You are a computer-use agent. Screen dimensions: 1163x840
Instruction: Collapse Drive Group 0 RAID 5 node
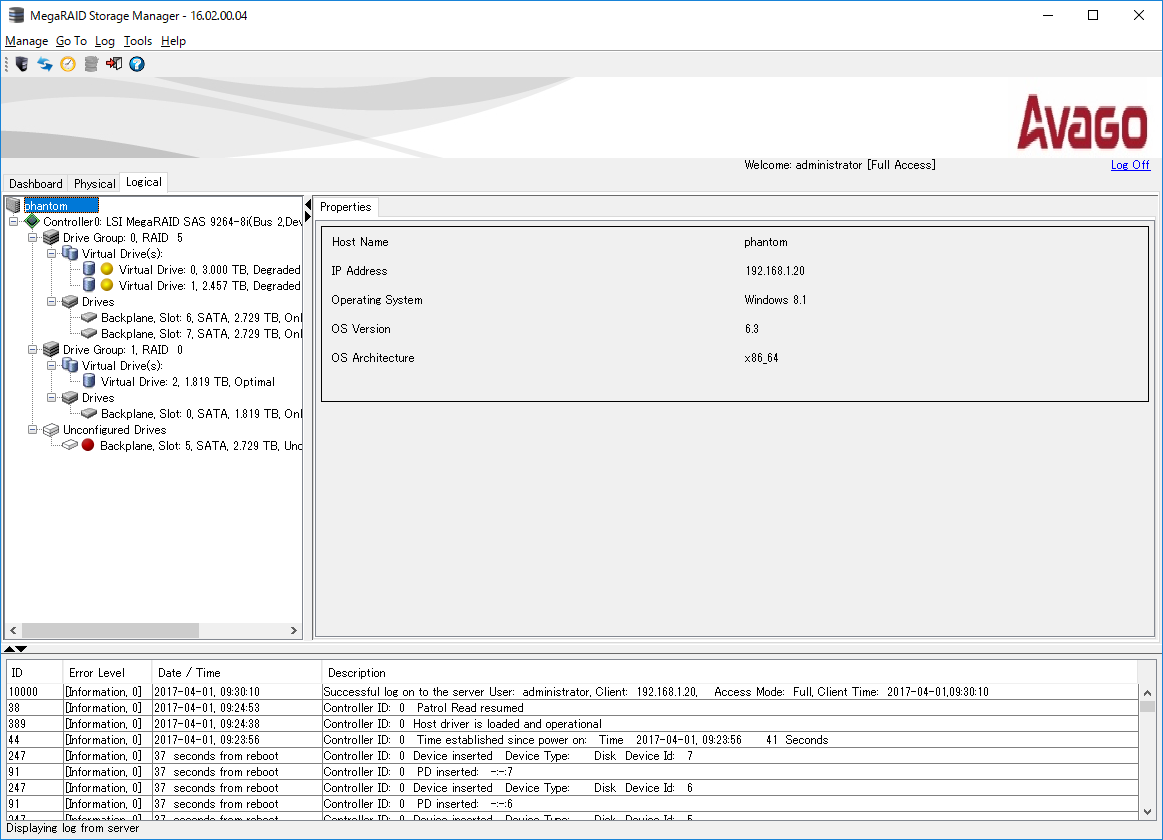click(x=33, y=238)
